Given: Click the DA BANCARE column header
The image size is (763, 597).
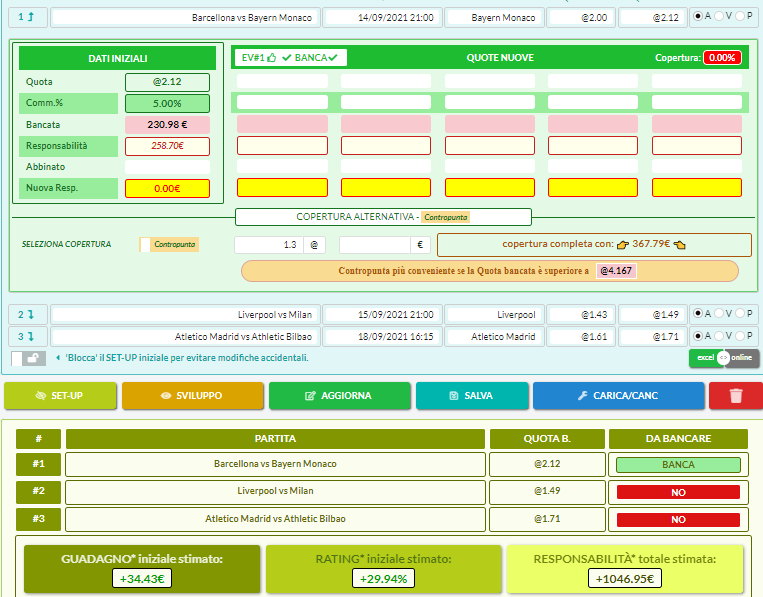Looking at the screenshot, I should coord(678,439).
